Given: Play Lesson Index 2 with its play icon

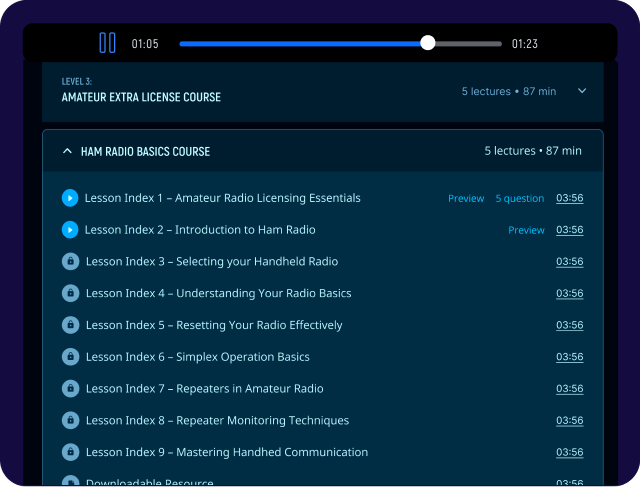Looking at the screenshot, I should [70, 230].
